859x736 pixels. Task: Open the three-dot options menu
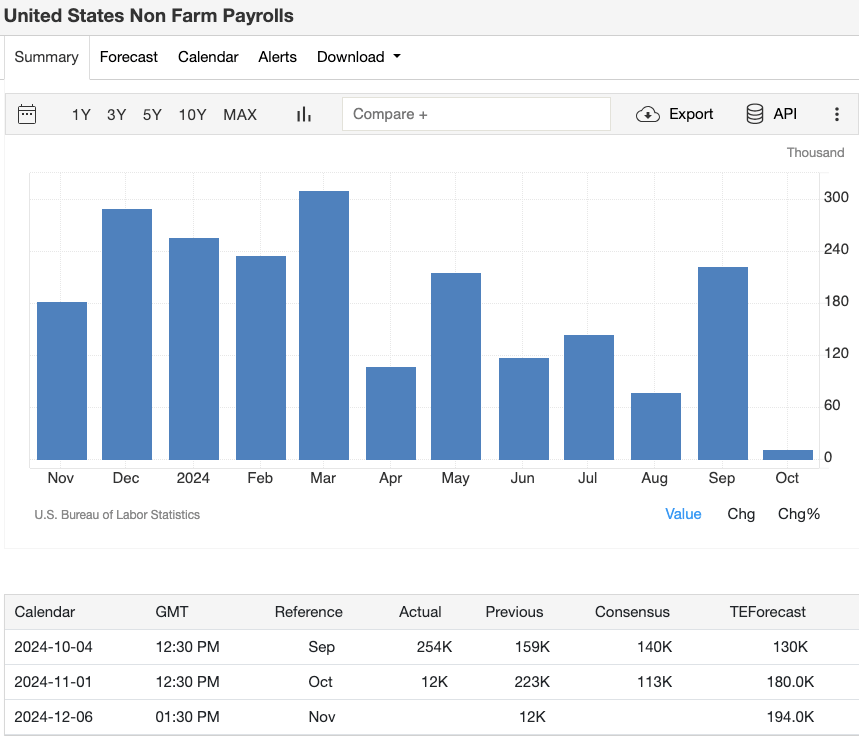click(x=837, y=114)
